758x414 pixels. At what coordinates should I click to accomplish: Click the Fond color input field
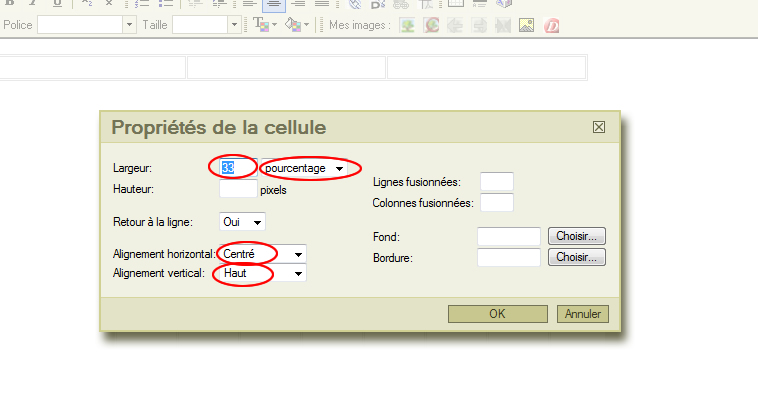click(x=509, y=237)
